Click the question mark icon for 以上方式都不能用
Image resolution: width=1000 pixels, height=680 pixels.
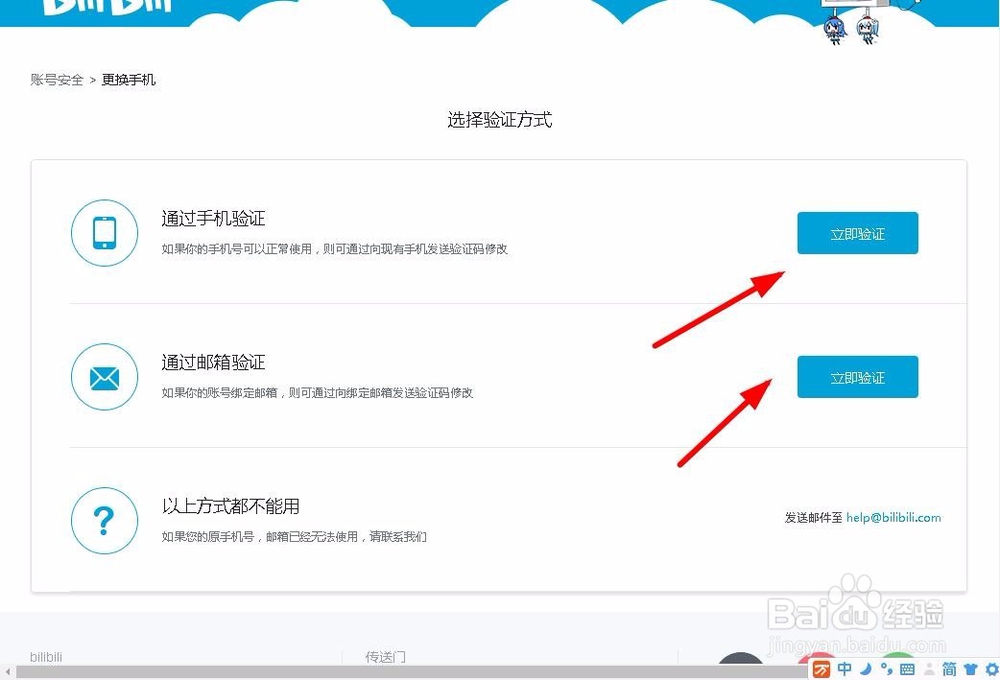click(104, 521)
